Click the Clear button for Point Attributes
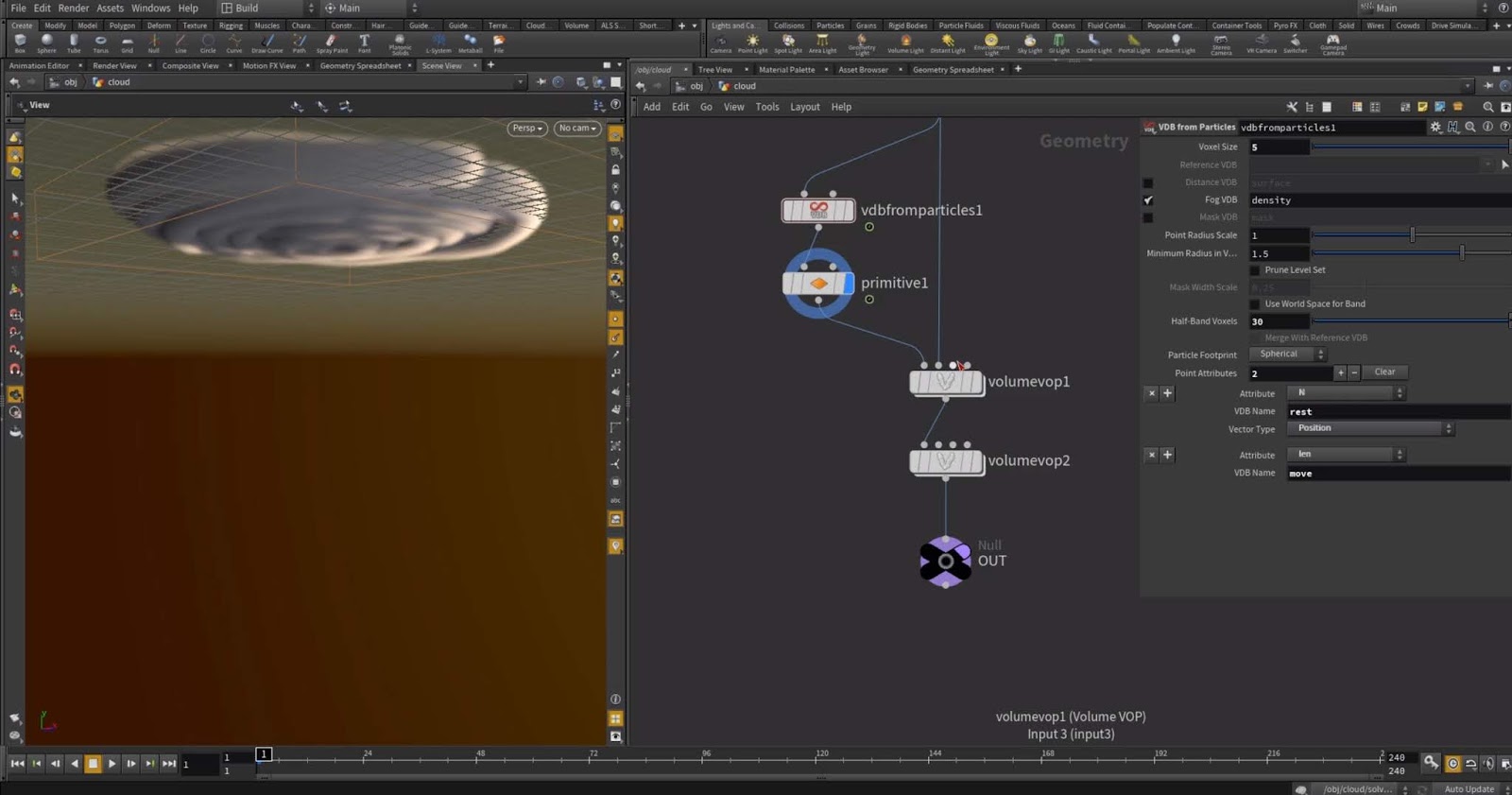The image size is (1512, 795). coord(1384,372)
